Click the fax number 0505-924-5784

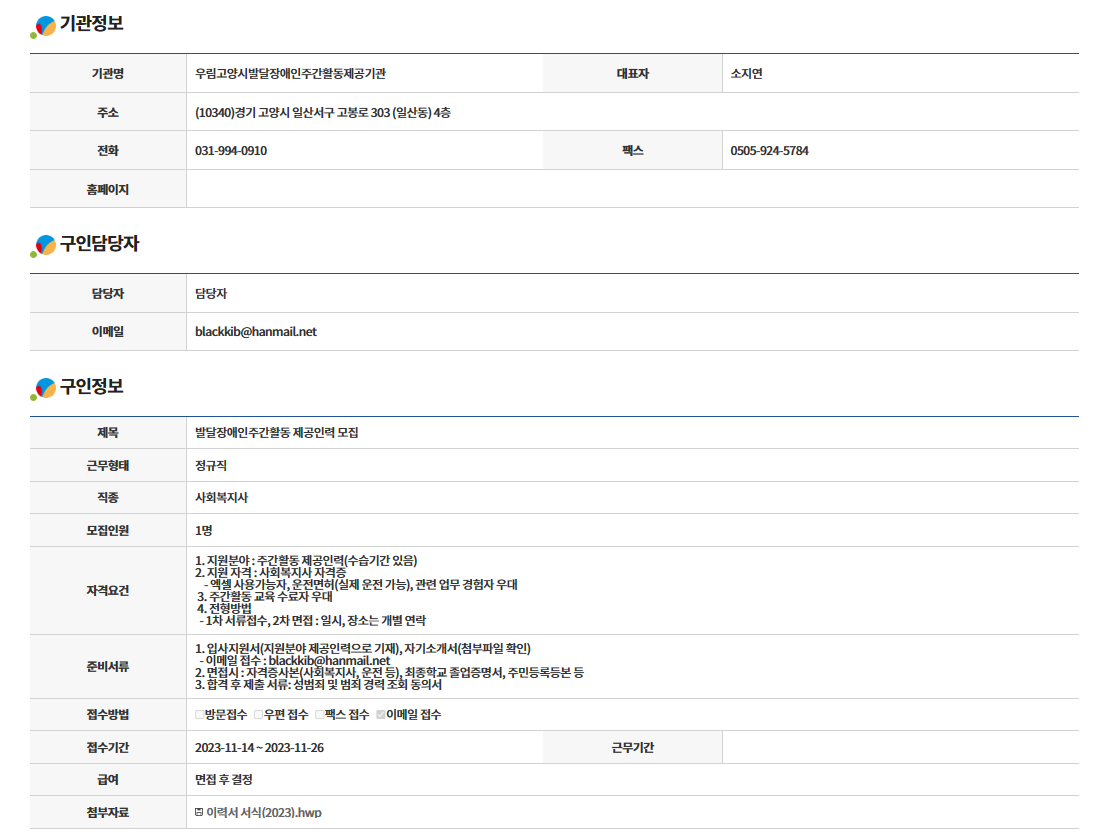click(770, 151)
